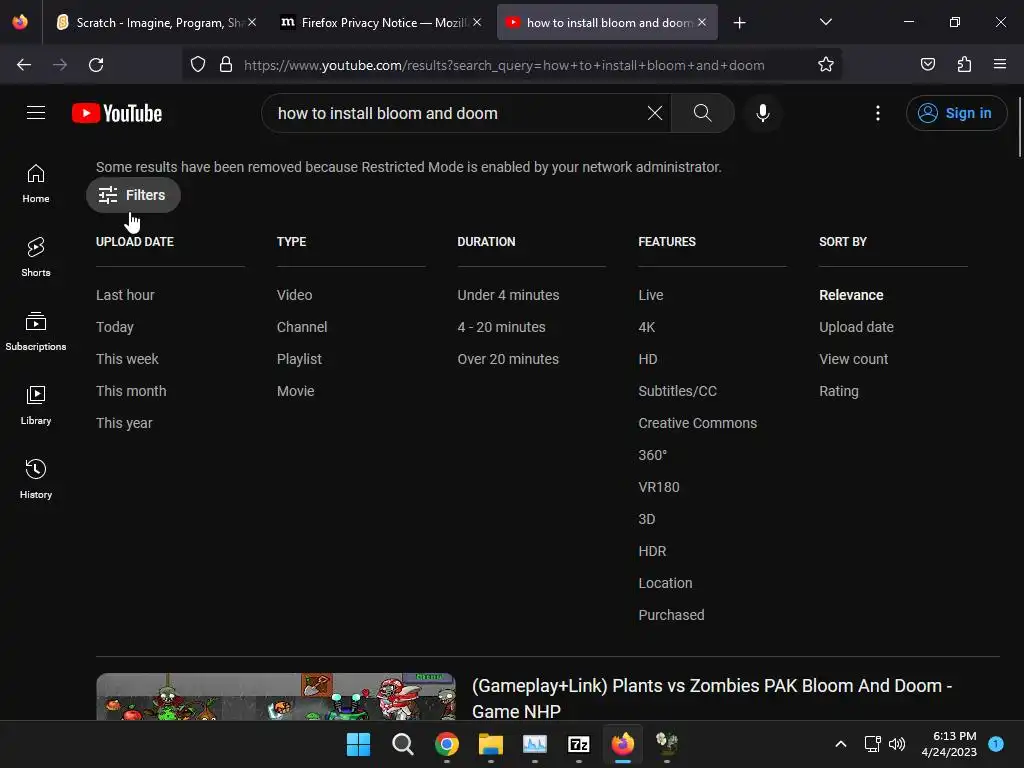Open taskbar search magnifier

(x=402, y=744)
